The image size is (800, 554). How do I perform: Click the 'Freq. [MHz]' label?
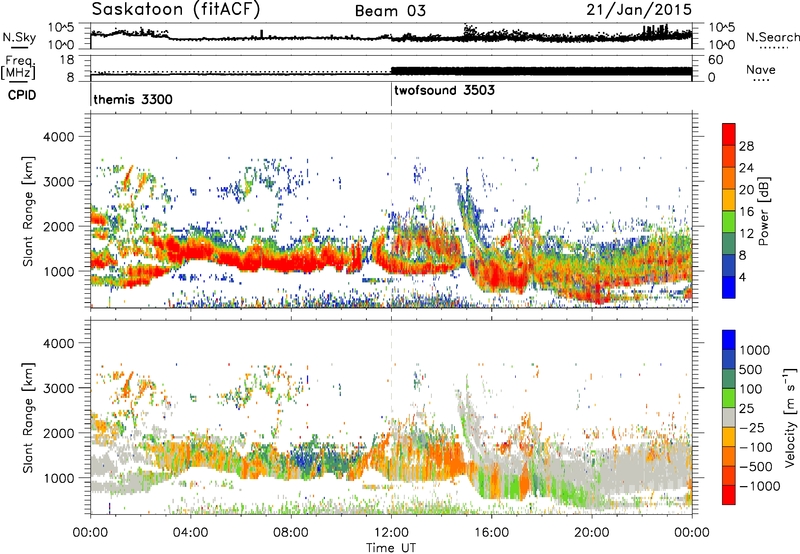click(x=18, y=67)
